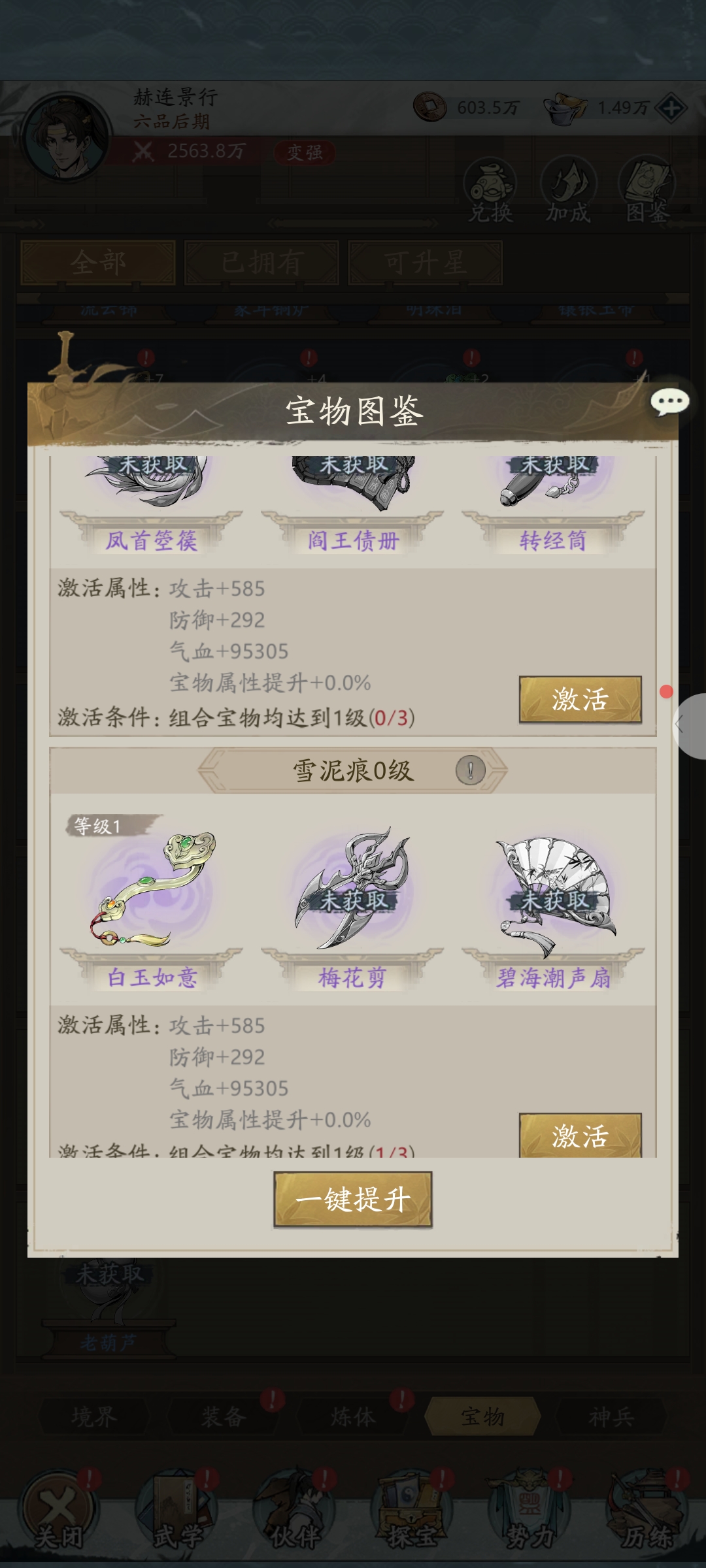Screen dimensions: 706x1568
Task: Open the 神兵 bottom tab
Action: (611, 1416)
